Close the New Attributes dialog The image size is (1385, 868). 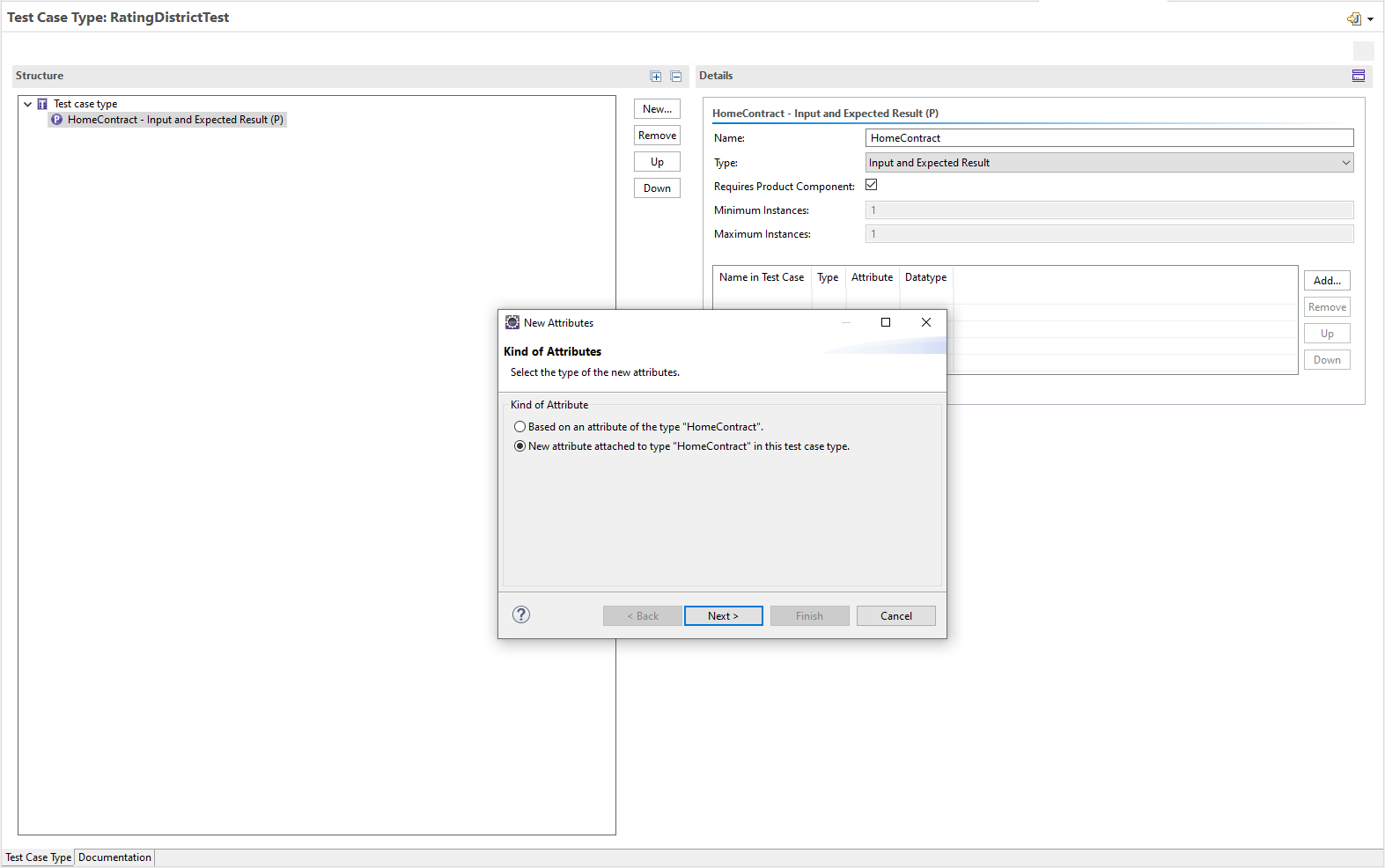[926, 322]
